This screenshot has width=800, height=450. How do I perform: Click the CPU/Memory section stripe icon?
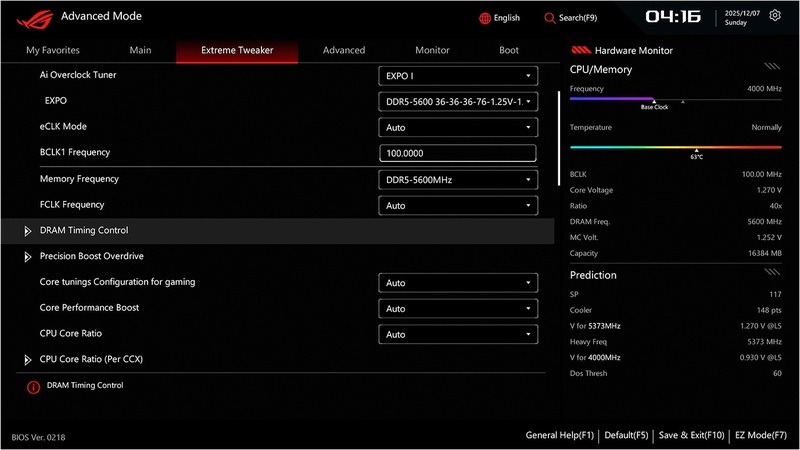point(772,66)
